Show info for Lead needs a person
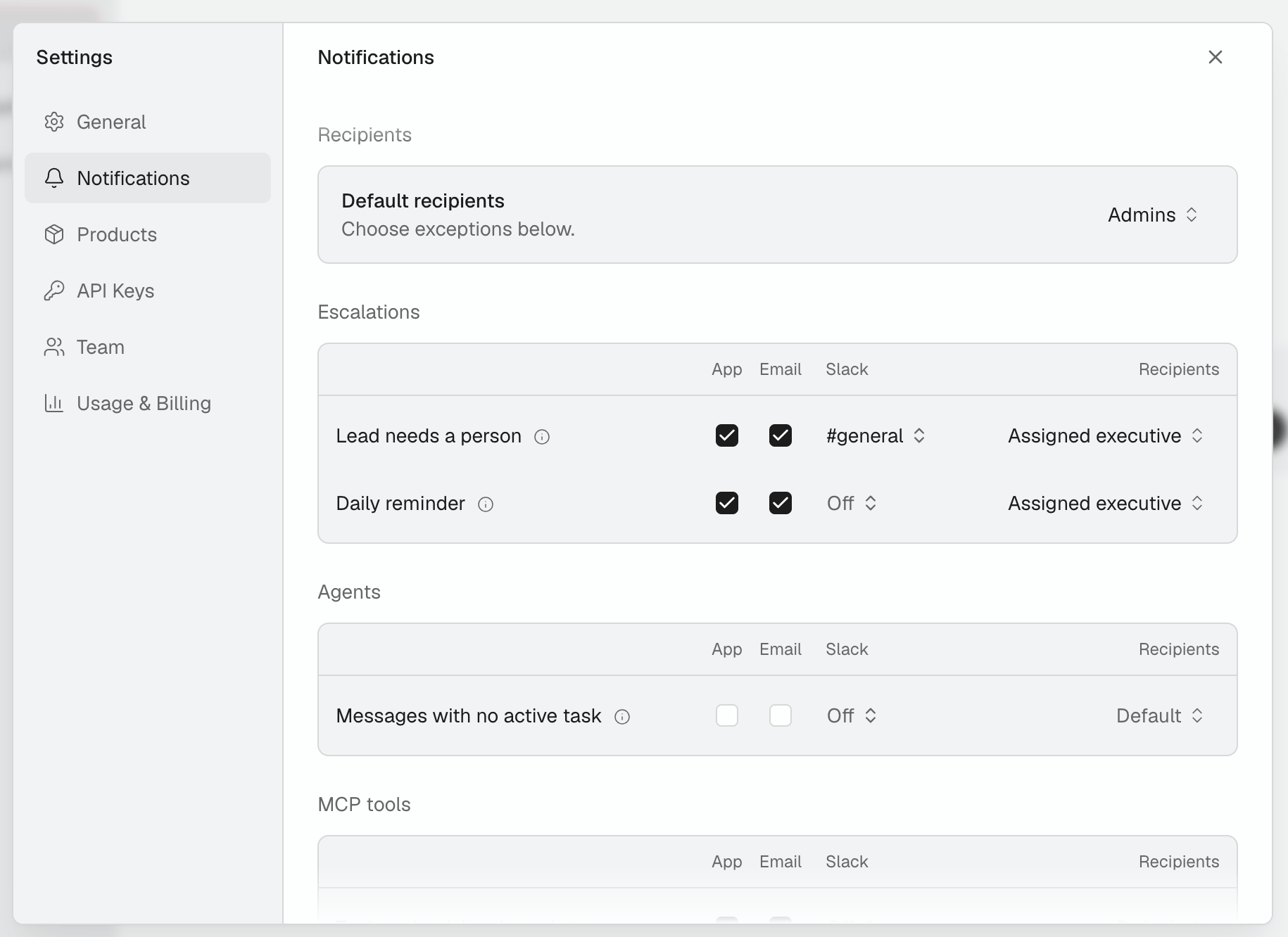Image resolution: width=1288 pixels, height=937 pixels. [542, 437]
